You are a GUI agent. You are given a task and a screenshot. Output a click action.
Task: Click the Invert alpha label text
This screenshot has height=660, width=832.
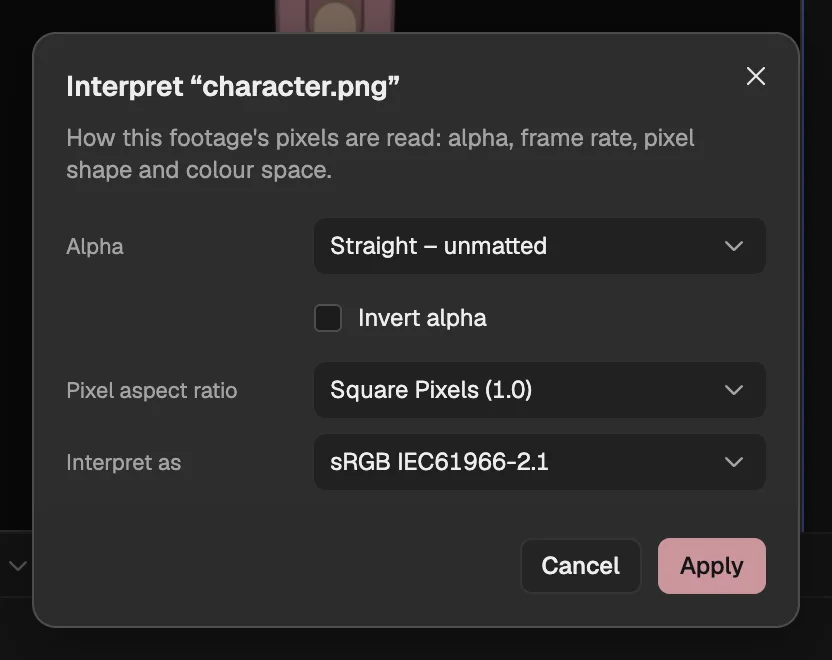422,318
